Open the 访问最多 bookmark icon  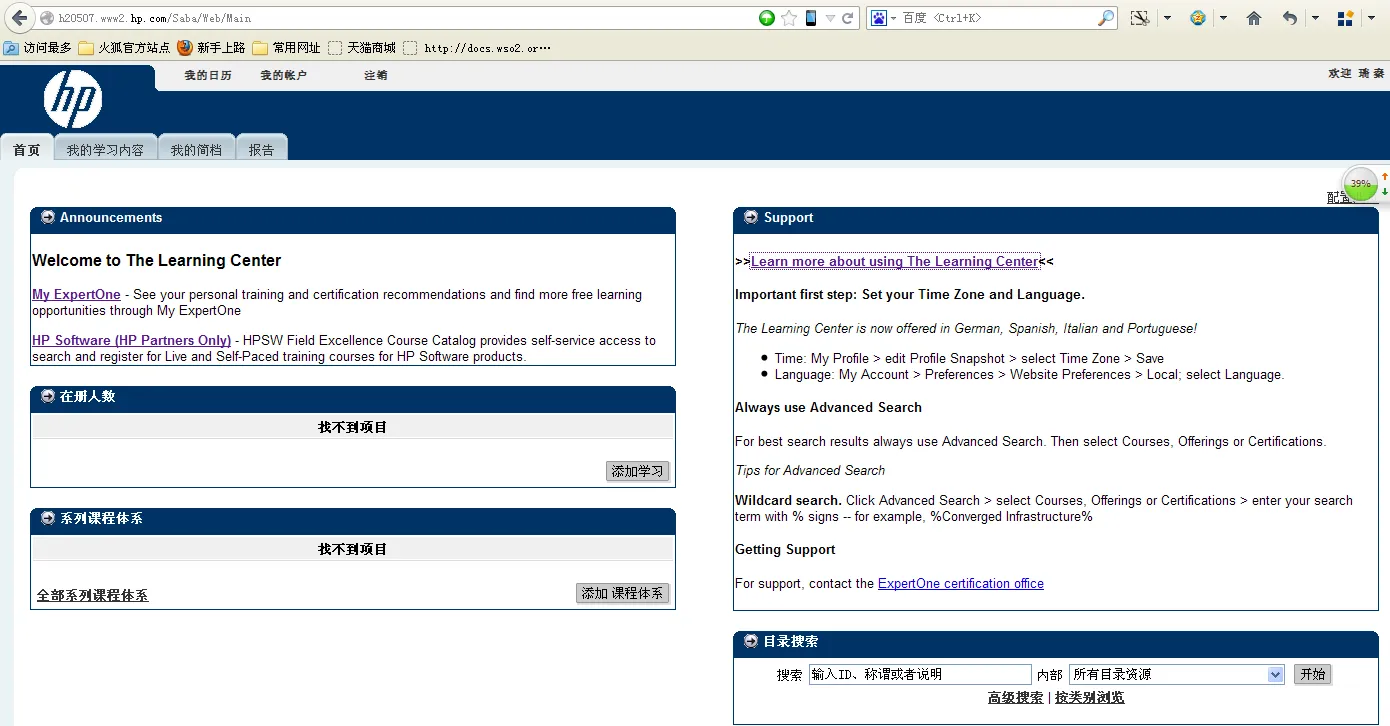tap(10, 48)
